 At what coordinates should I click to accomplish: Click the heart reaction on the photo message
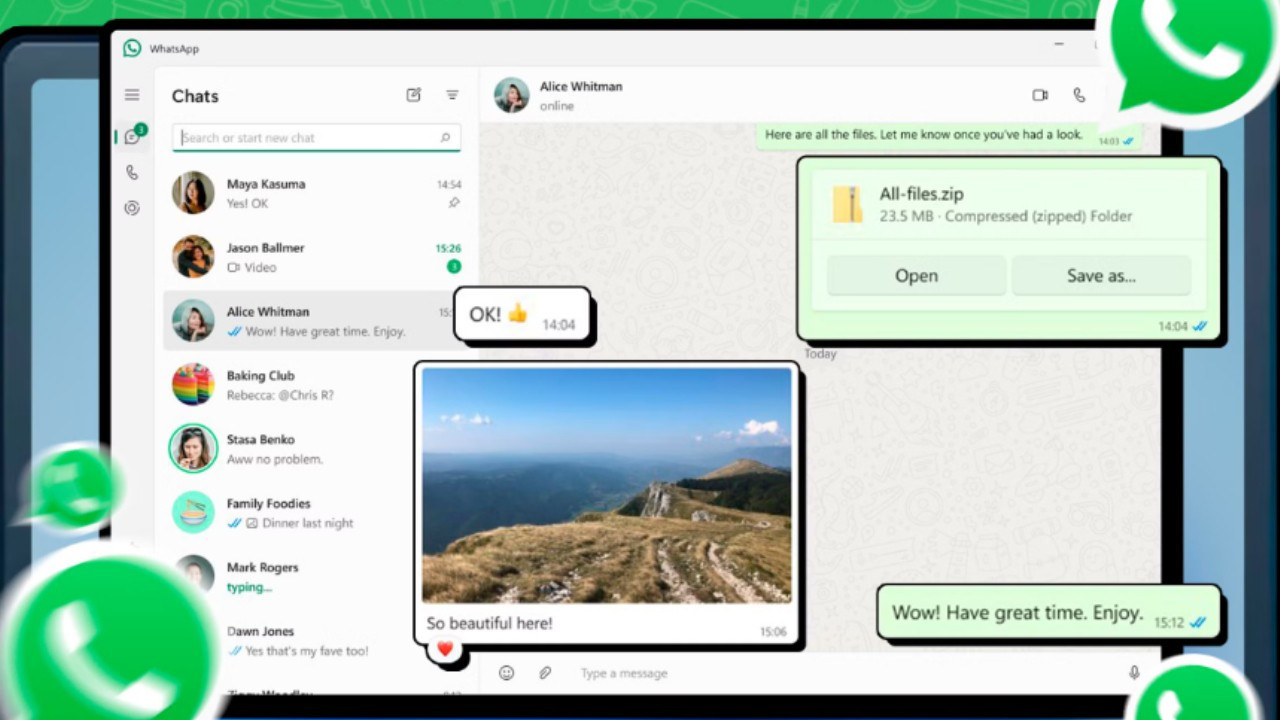click(x=444, y=649)
